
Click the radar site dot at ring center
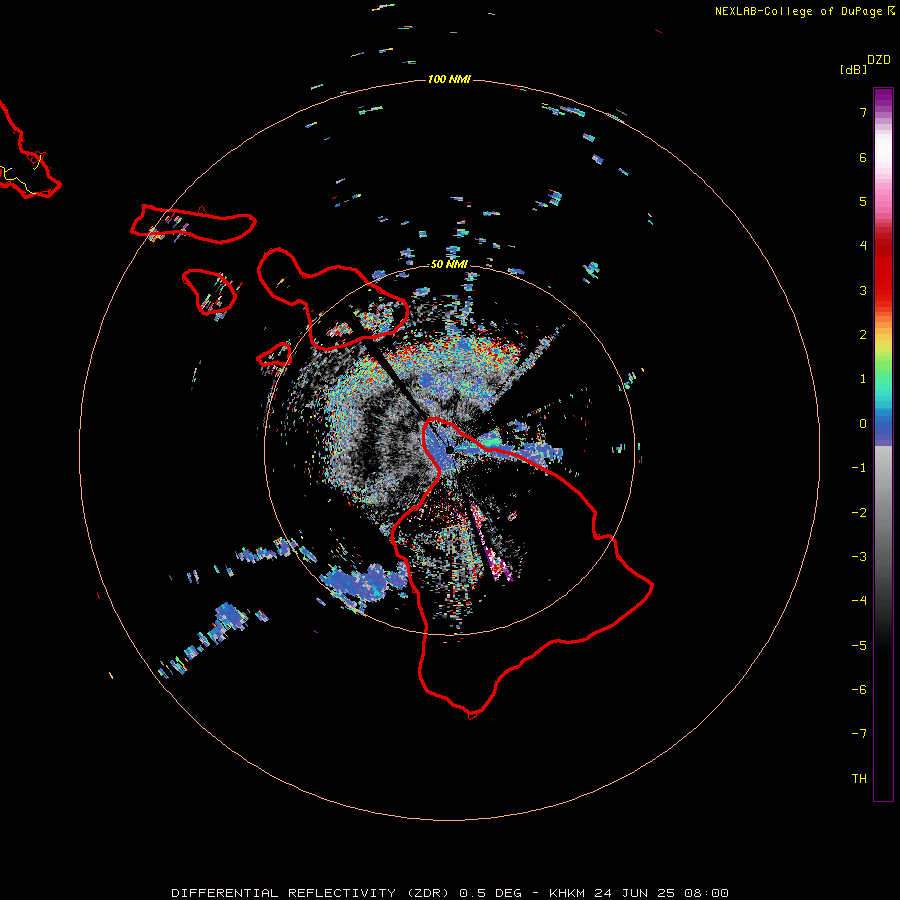450,449
